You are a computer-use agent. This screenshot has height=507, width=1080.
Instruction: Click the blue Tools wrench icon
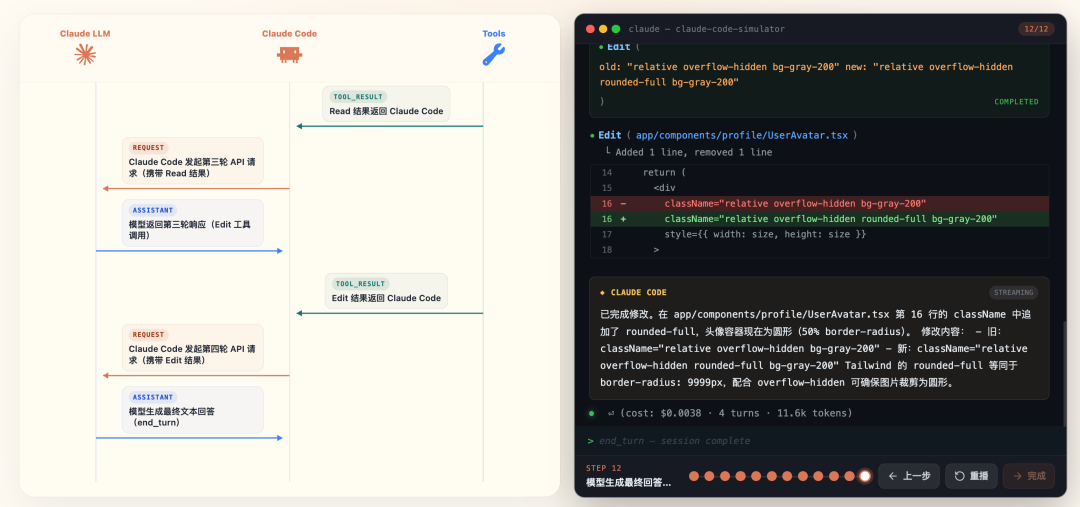click(x=493, y=55)
